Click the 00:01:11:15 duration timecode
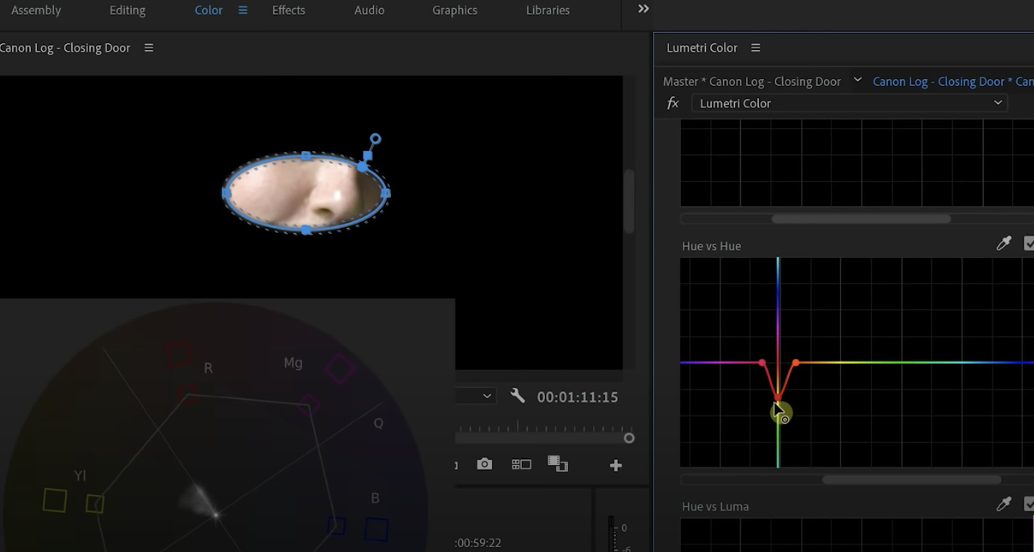The width and height of the screenshot is (1034, 552). point(577,397)
